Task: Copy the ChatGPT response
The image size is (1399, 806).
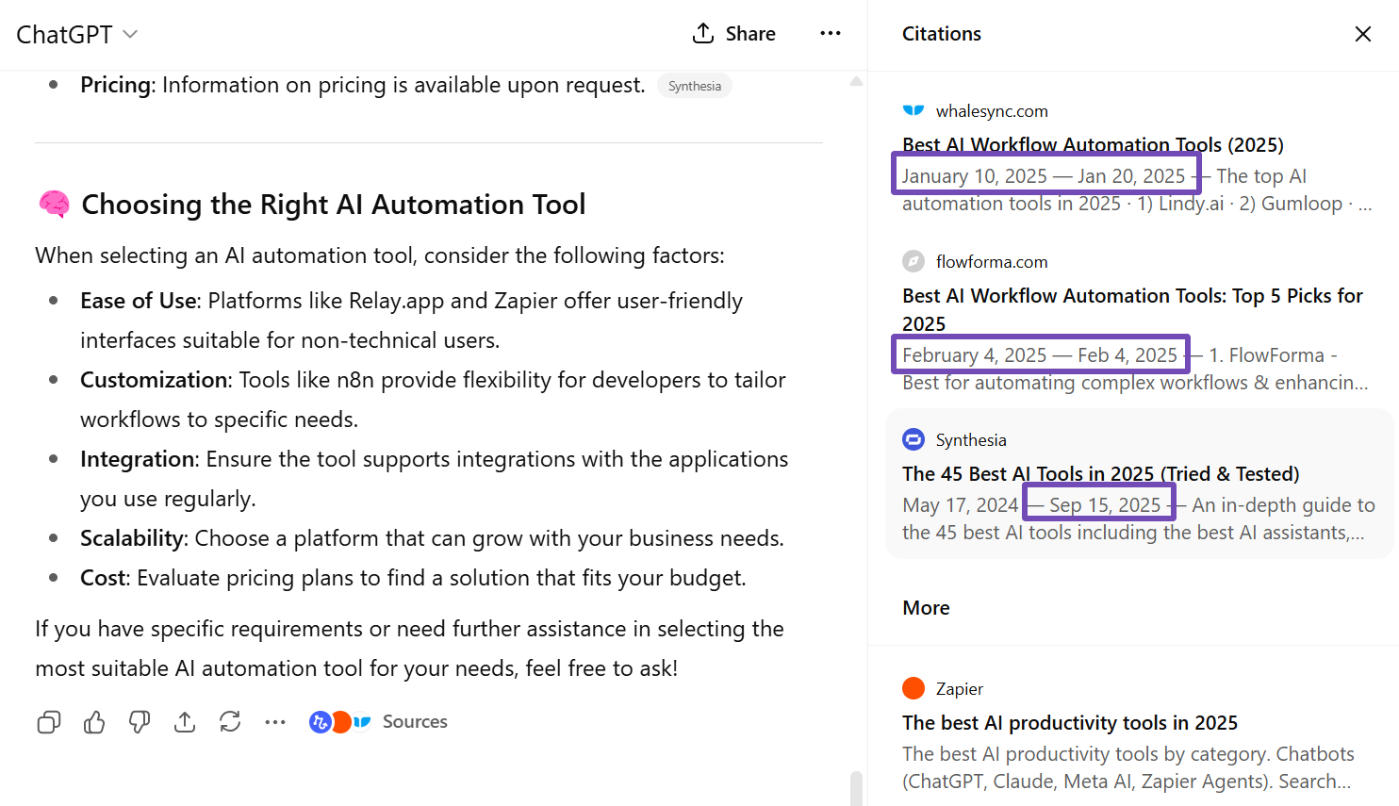Action: (48, 722)
